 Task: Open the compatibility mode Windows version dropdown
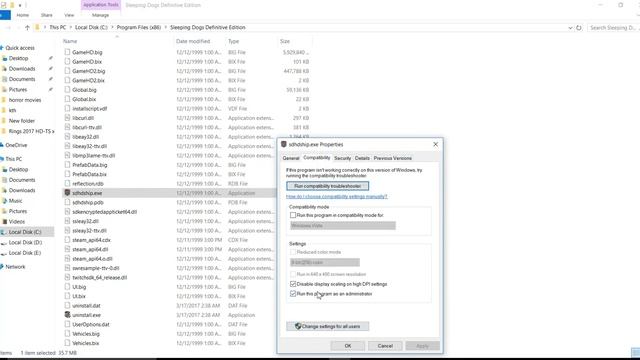[343, 226]
